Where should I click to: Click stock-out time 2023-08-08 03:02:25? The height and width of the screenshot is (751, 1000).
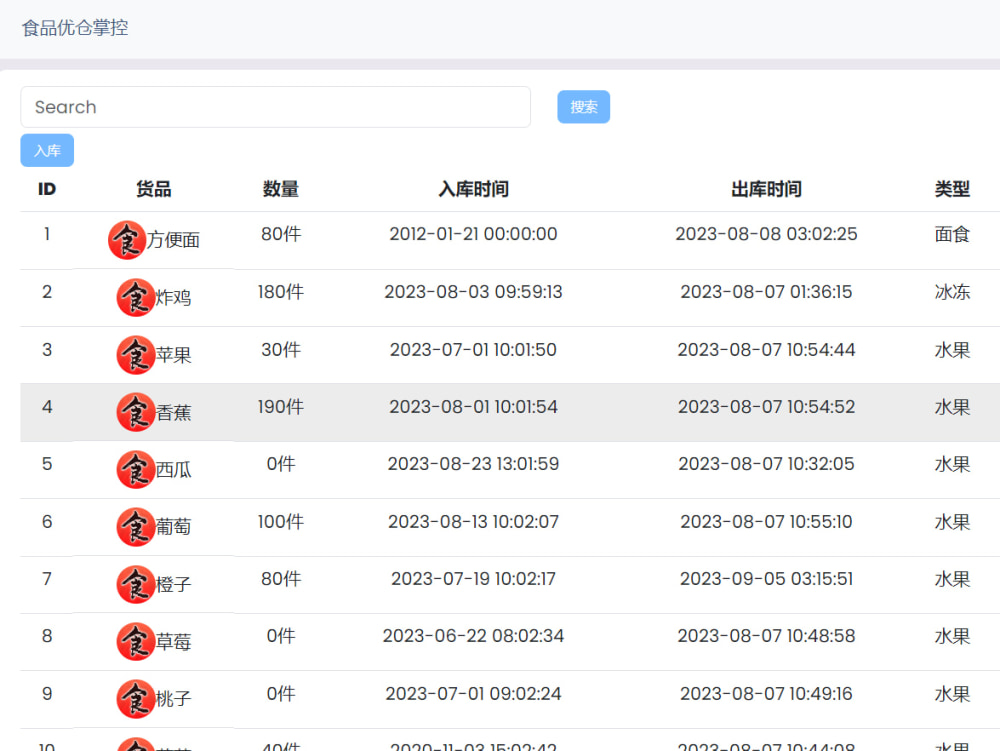[x=766, y=234]
